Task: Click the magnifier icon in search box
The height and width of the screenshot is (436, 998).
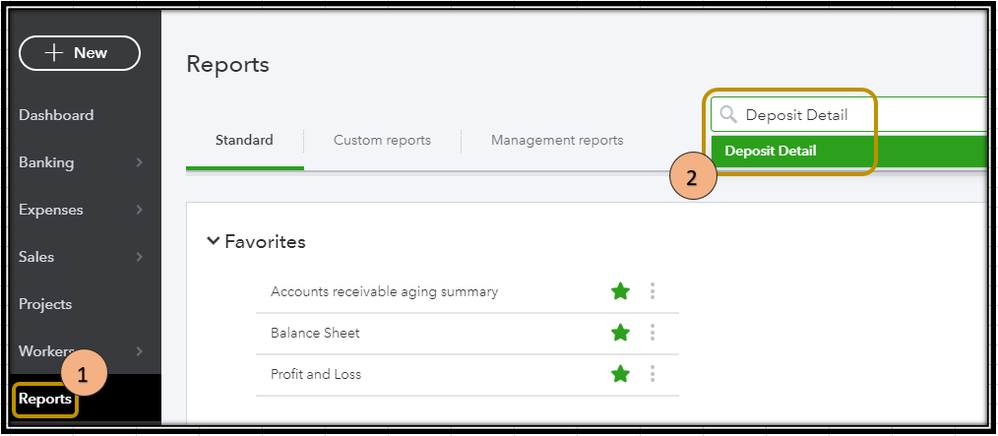Action: click(728, 115)
